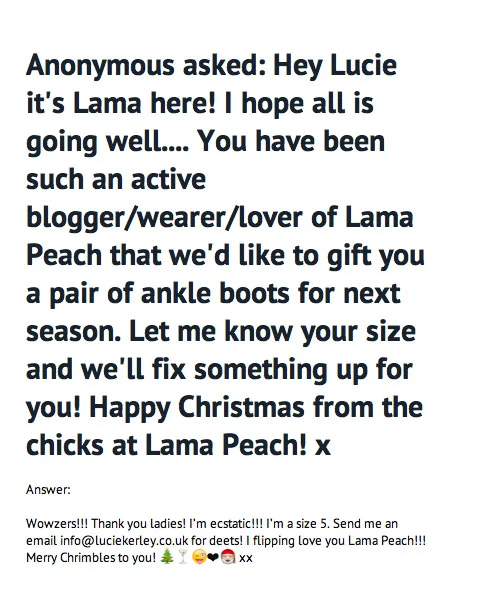Click "Lama Peach! x" ending the question
This screenshot has width=498, height=606.
pos(238,445)
